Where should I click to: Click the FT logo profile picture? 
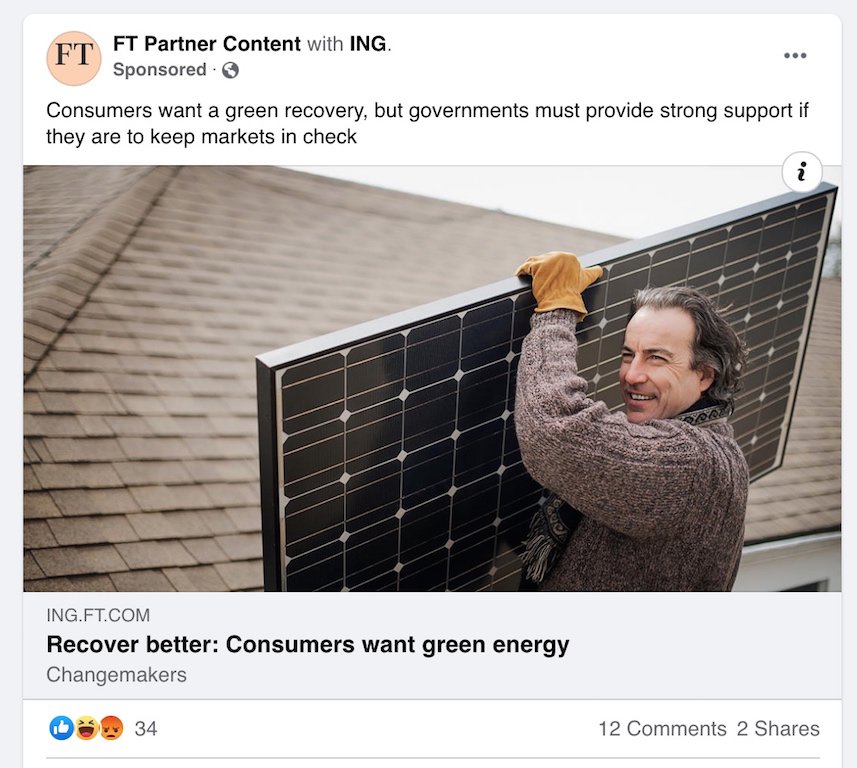(x=74, y=58)
